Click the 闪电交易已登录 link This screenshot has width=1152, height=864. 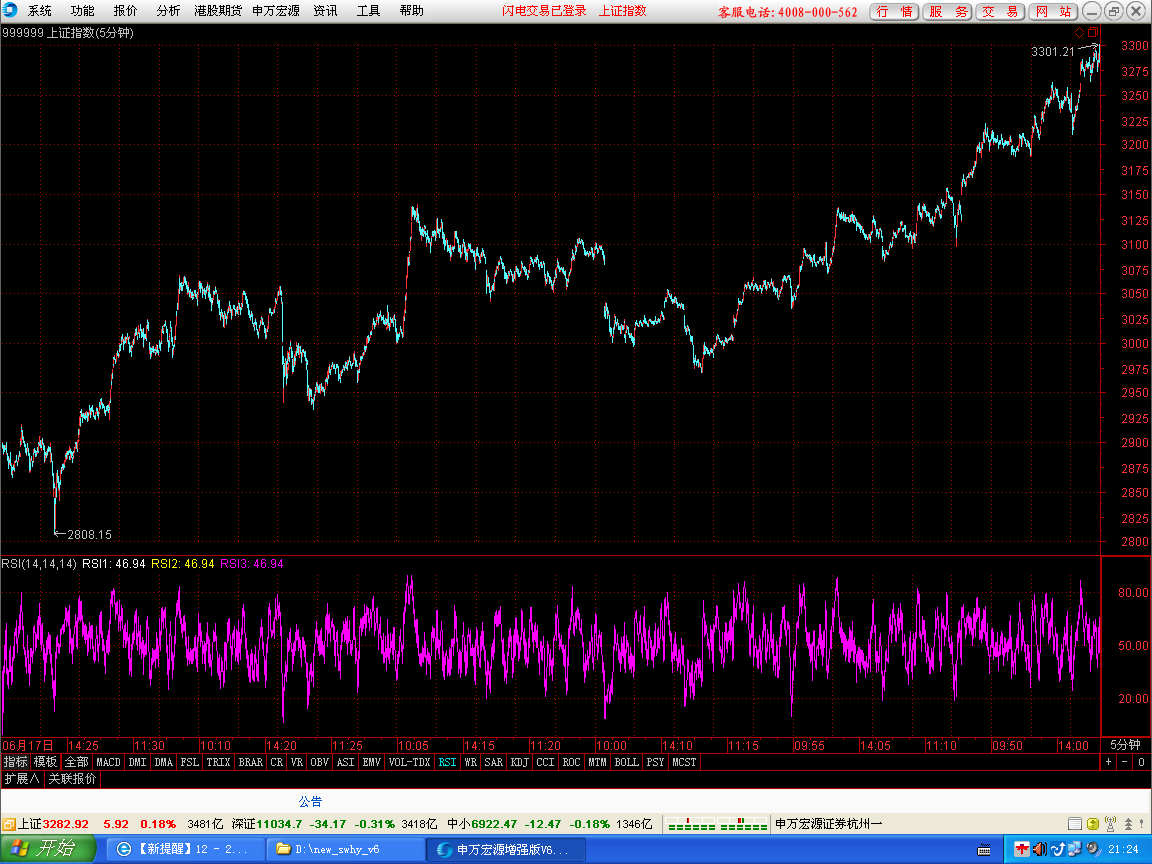pyautogui.click(x=544, y=10)
